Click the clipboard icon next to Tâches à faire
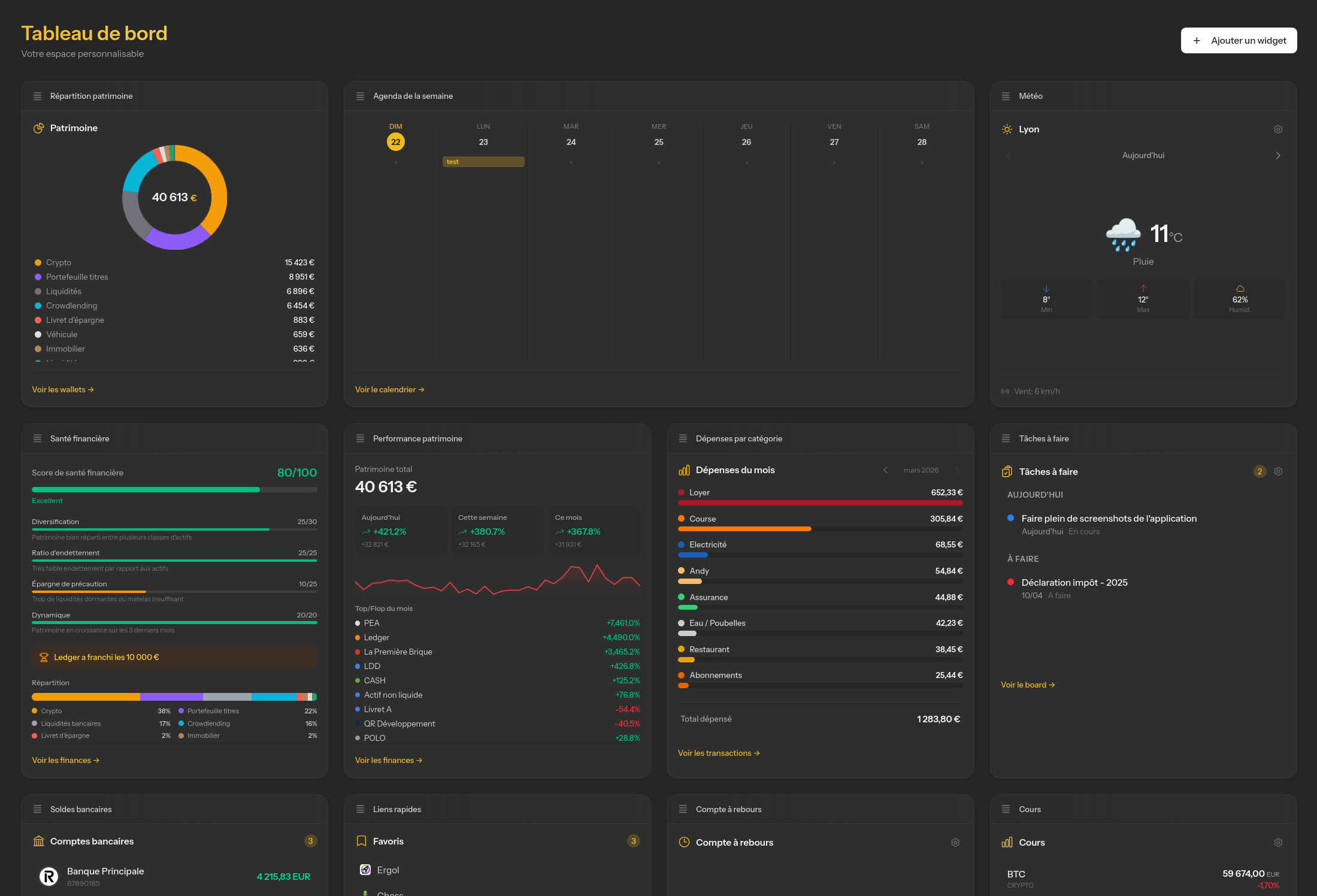The width and height of the screenshot is (1317, 896). [x=1007, y=471]
